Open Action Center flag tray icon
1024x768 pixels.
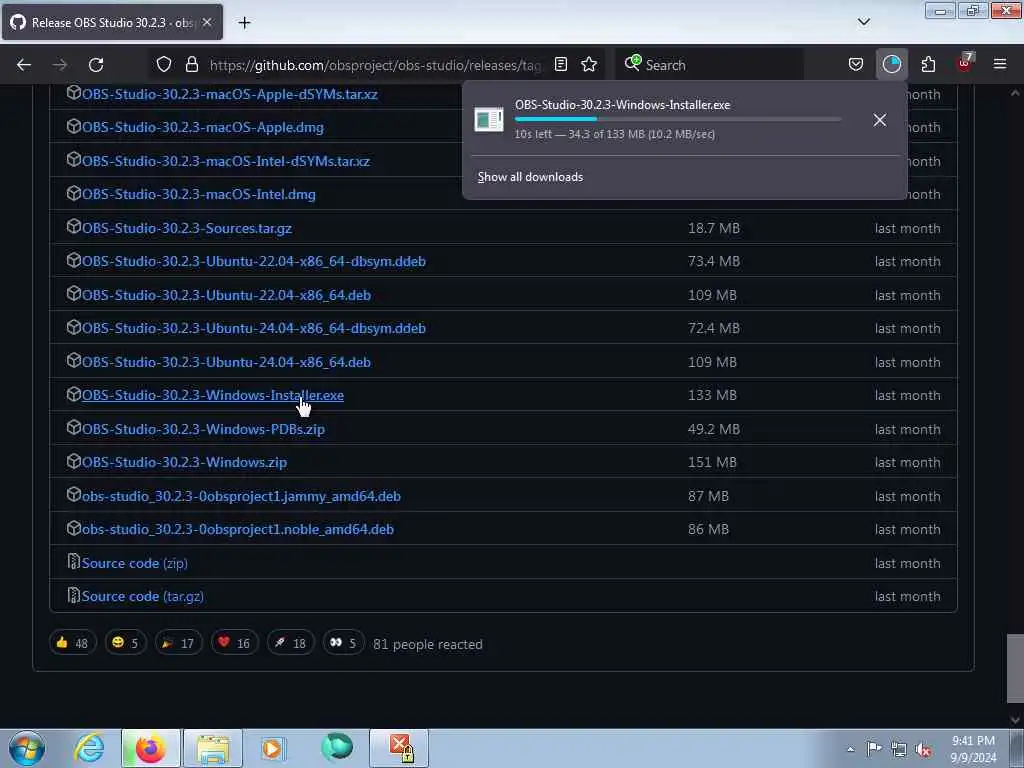coord(874,749)
